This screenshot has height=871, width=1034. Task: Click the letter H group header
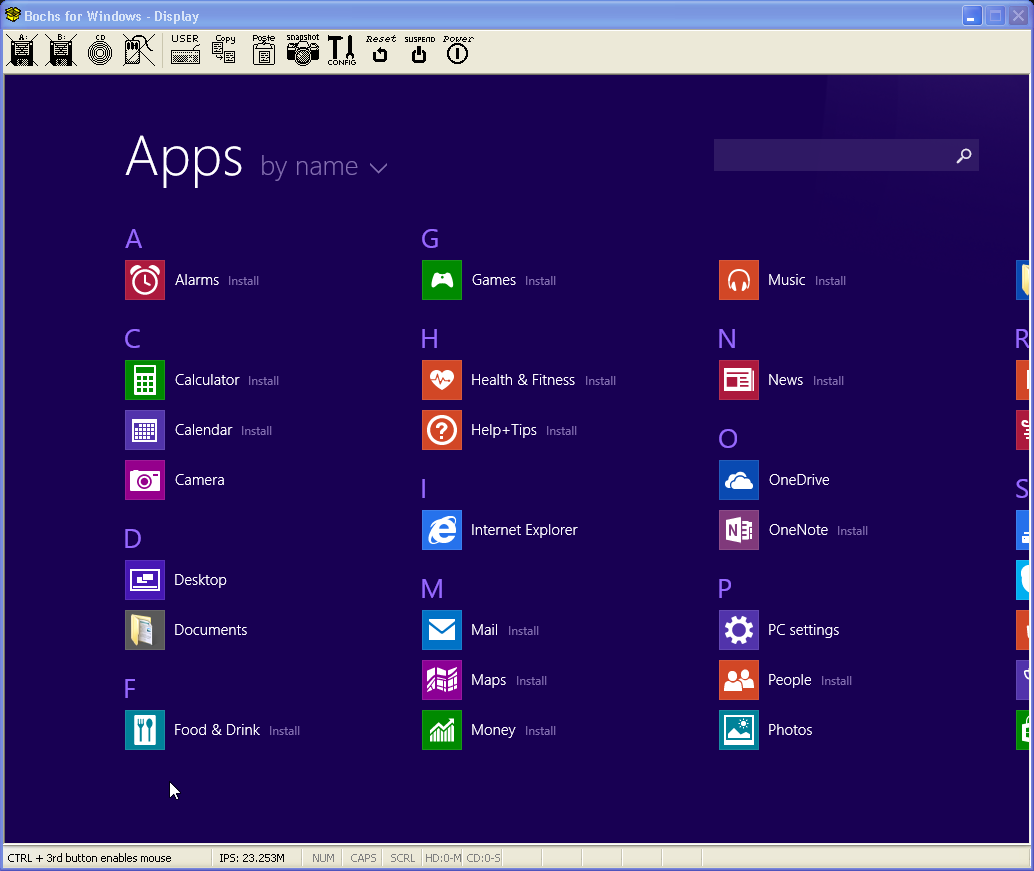429,339
